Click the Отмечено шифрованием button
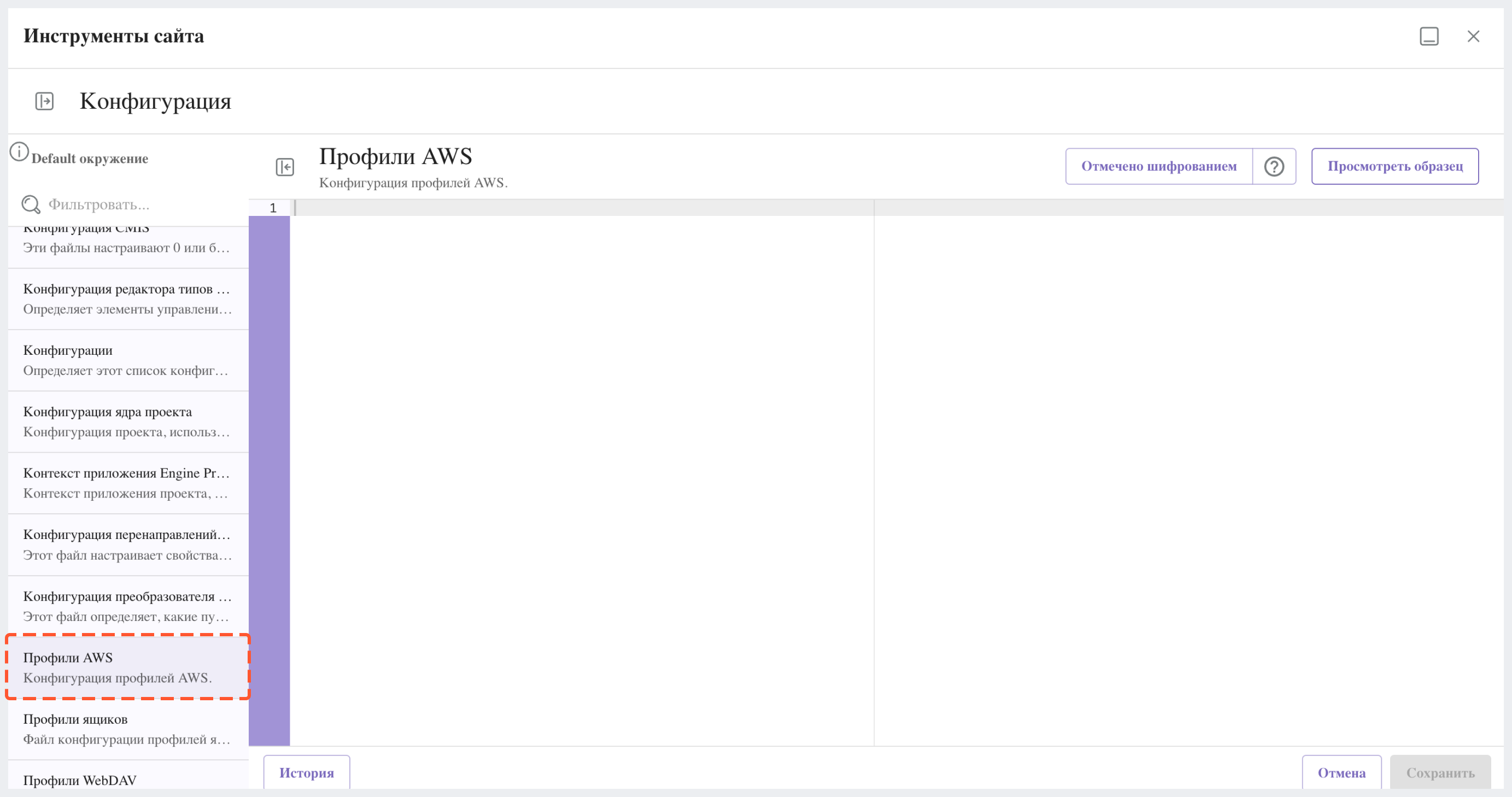1512x797 pixels. coord(1159,167)
